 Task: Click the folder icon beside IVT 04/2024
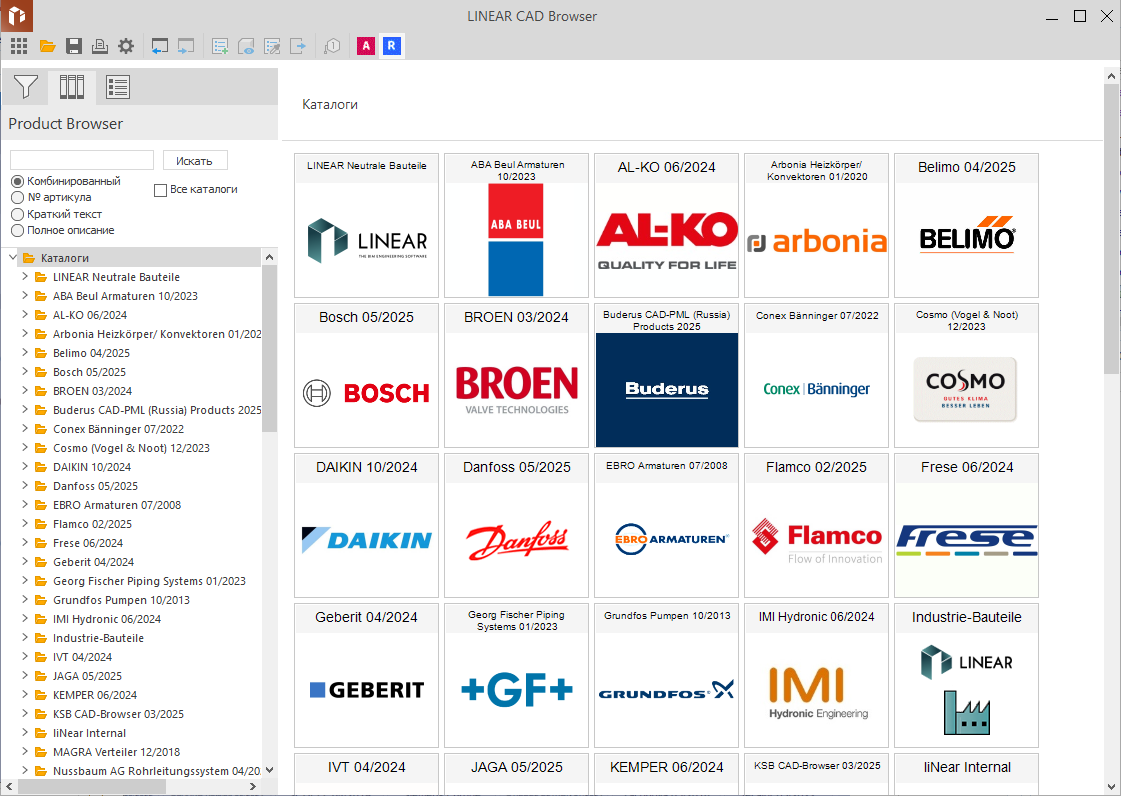tap(41, 657)
